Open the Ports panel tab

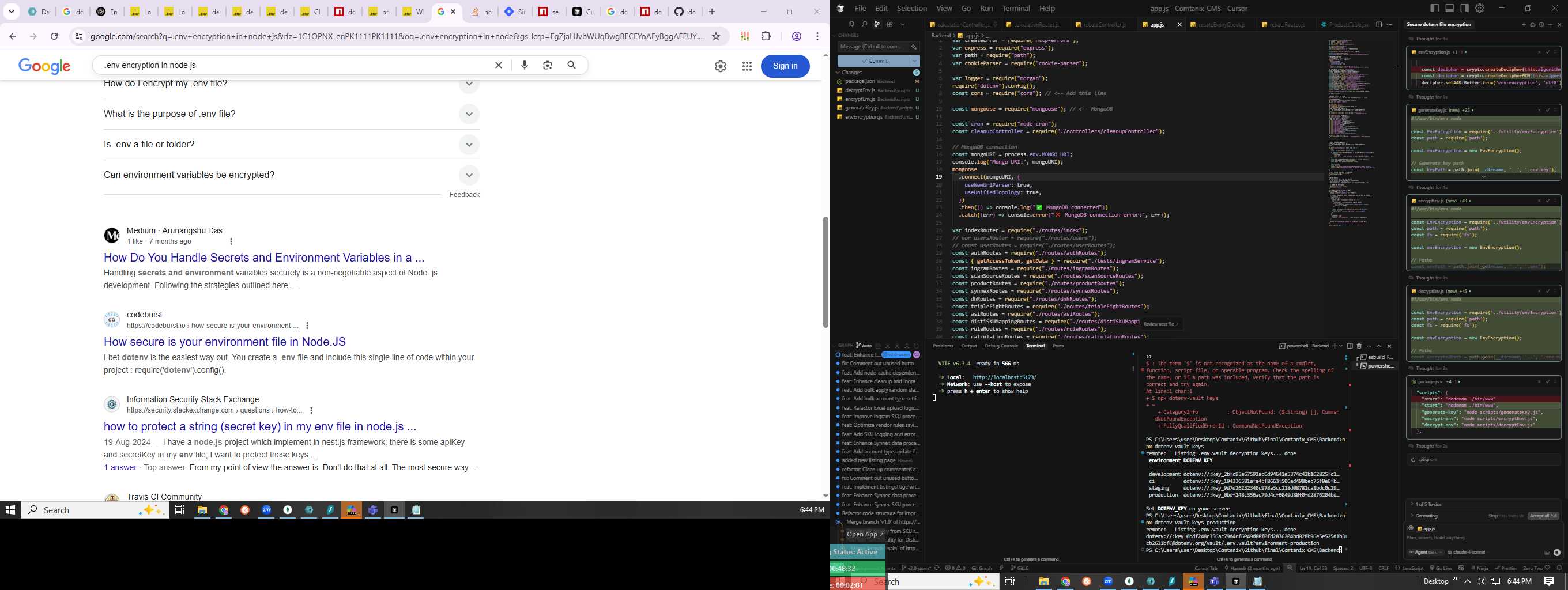[1058, 346]
